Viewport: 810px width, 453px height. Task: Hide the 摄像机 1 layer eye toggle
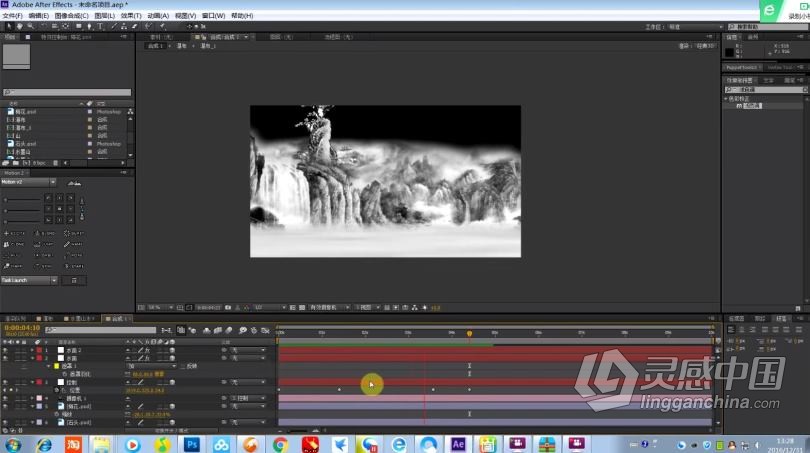[5, 398]
